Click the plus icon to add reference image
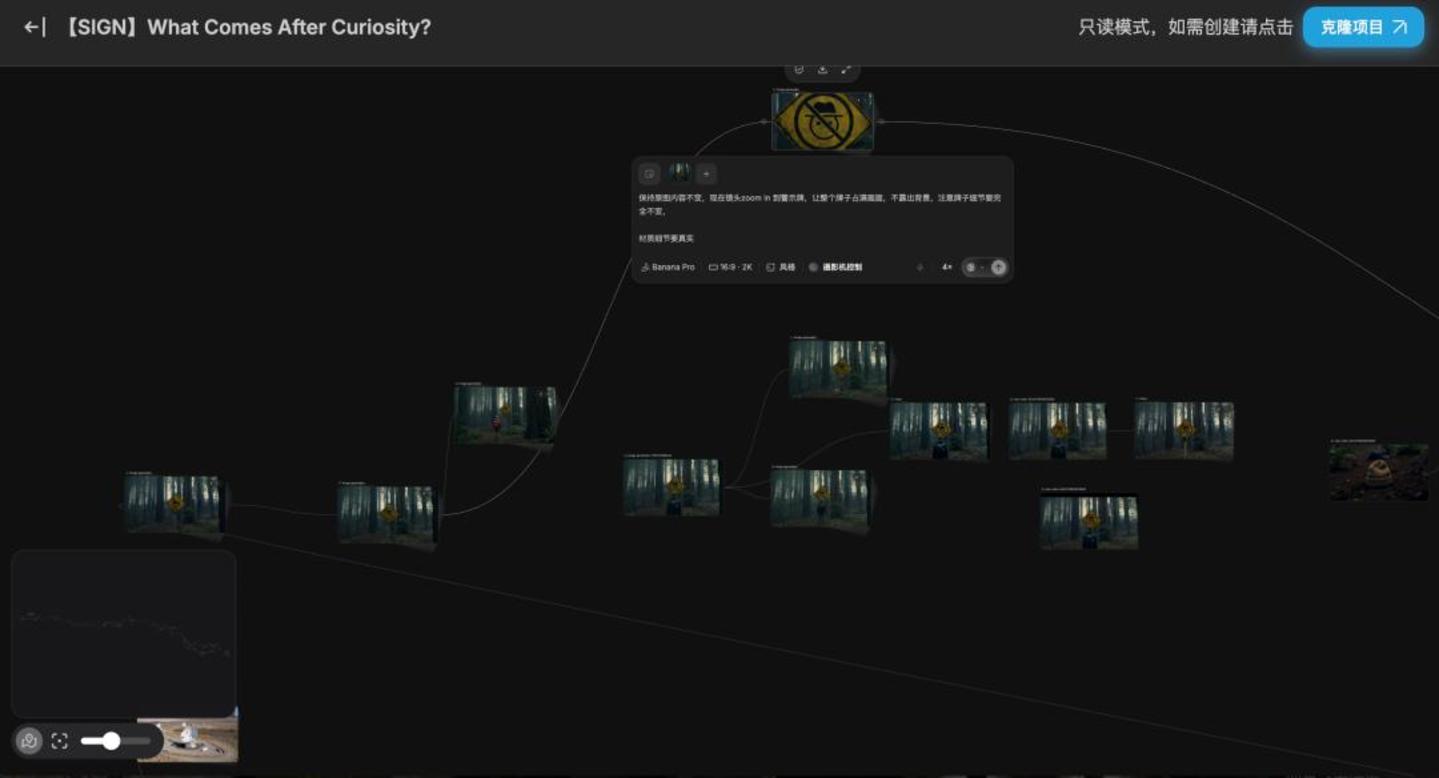Screen dimensions: 1439x778 click(x=706, y=174)
